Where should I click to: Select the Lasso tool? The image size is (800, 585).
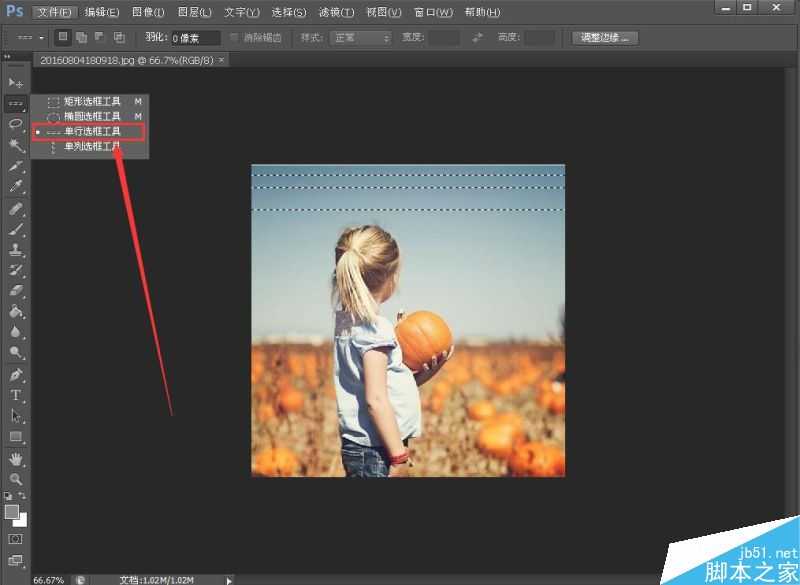point(15,124)
